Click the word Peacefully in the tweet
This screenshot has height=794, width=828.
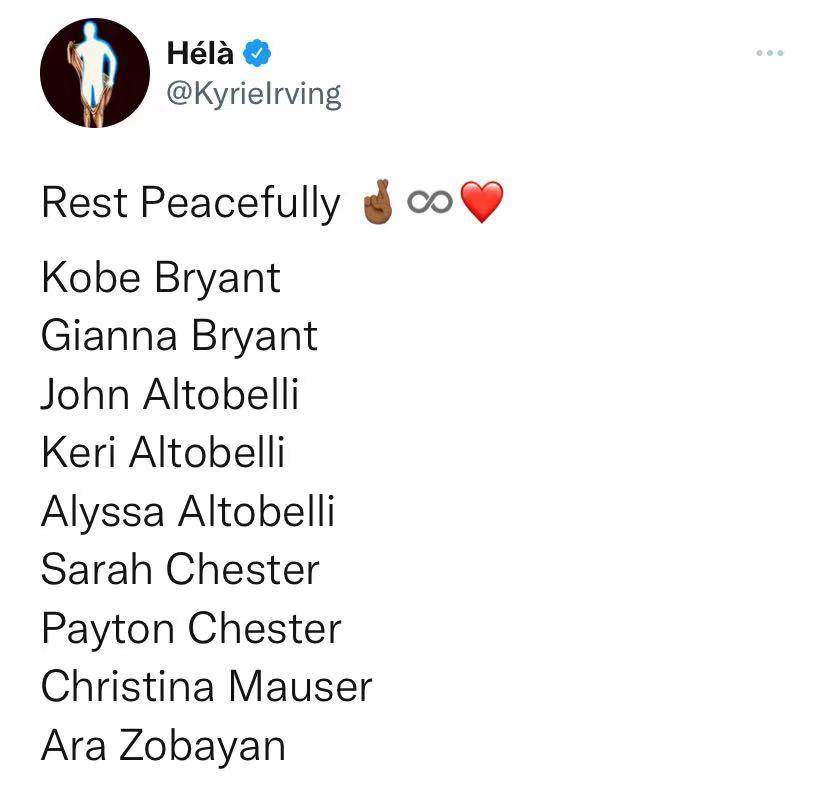[x=240, y=203]
